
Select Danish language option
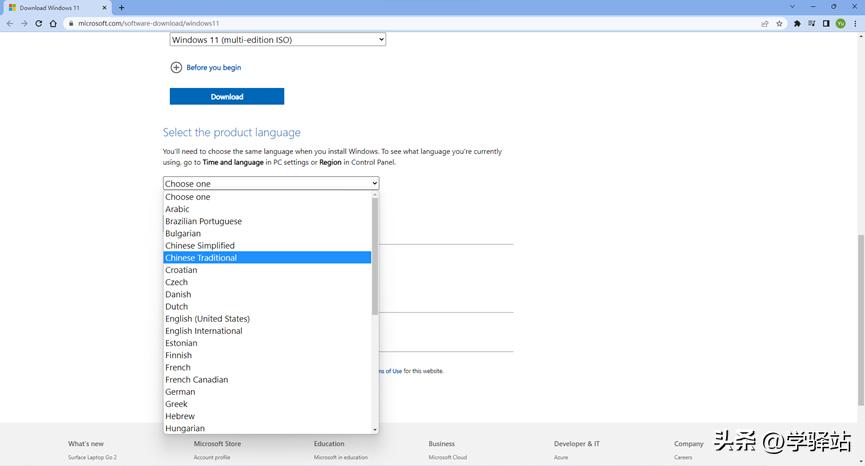(267, 294)
